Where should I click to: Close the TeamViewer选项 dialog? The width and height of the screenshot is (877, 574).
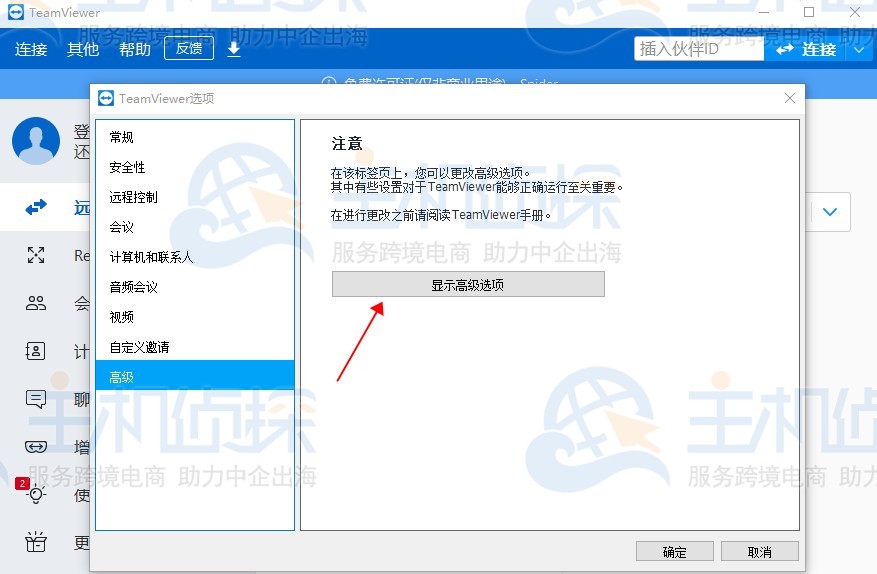[x=790, y=98]
